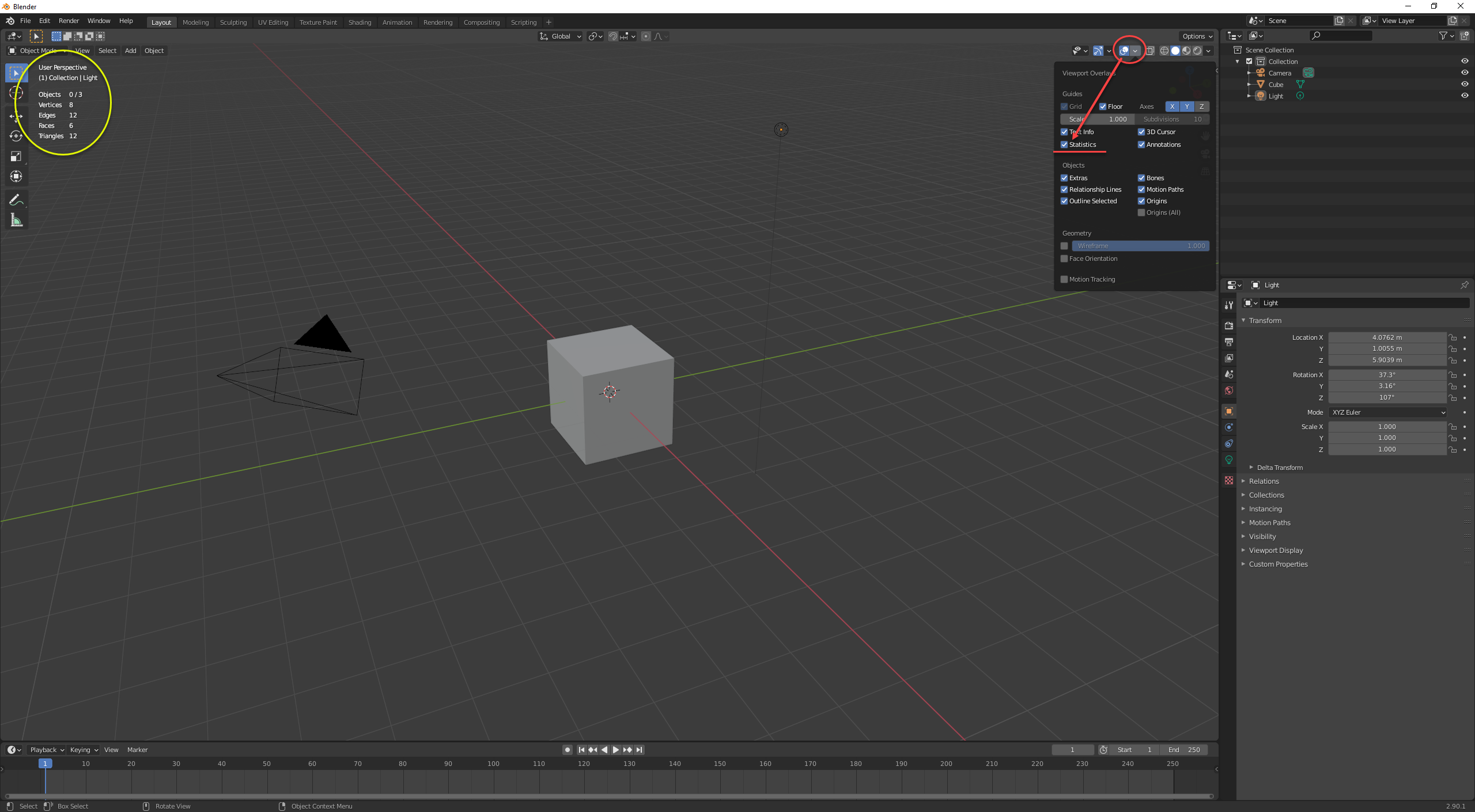Open the Physics properties tab
This screenshot has width=1475, height=812.
(1229, 427)
